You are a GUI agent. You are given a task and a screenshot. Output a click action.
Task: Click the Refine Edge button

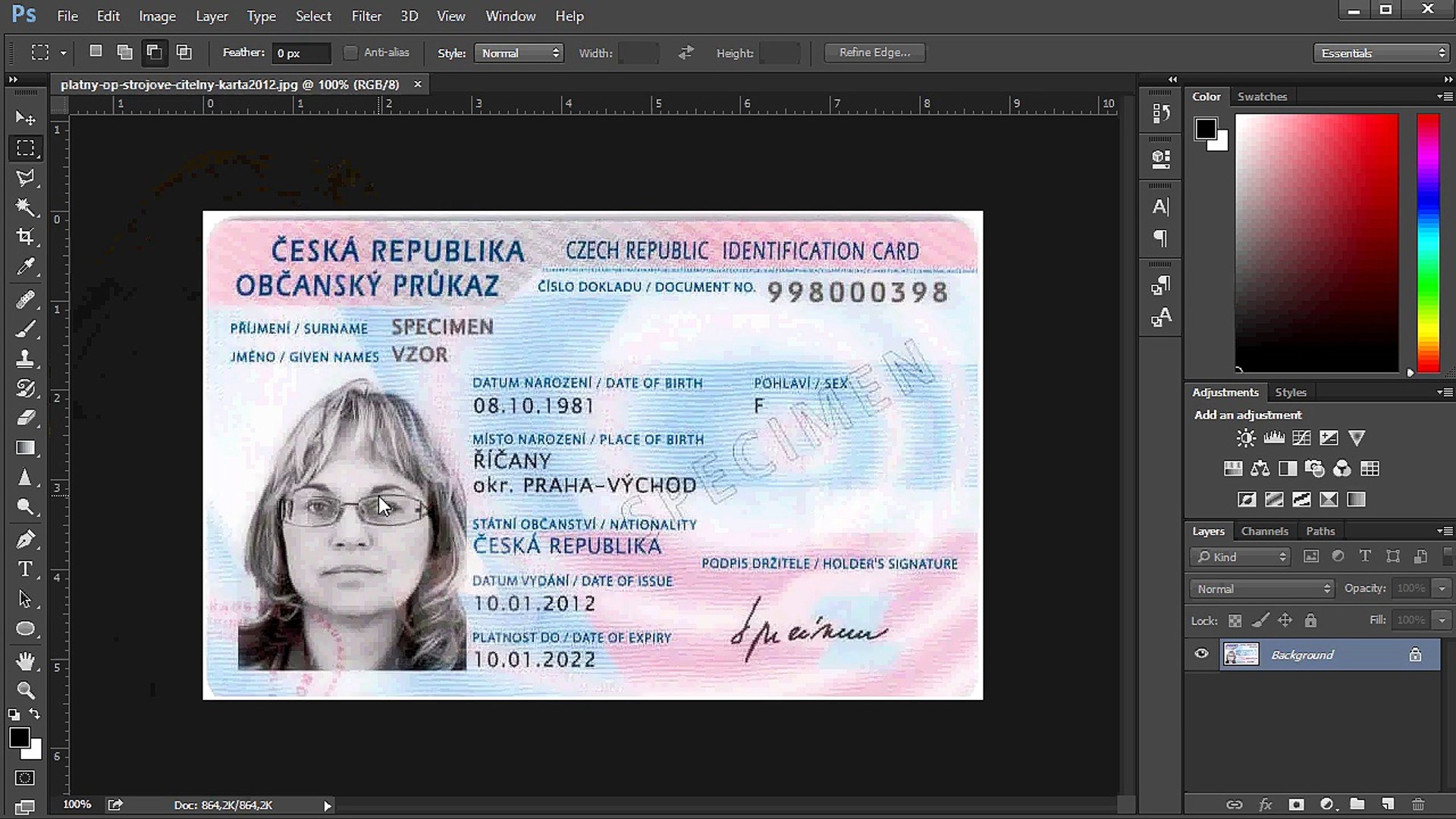tap(874, 52)
